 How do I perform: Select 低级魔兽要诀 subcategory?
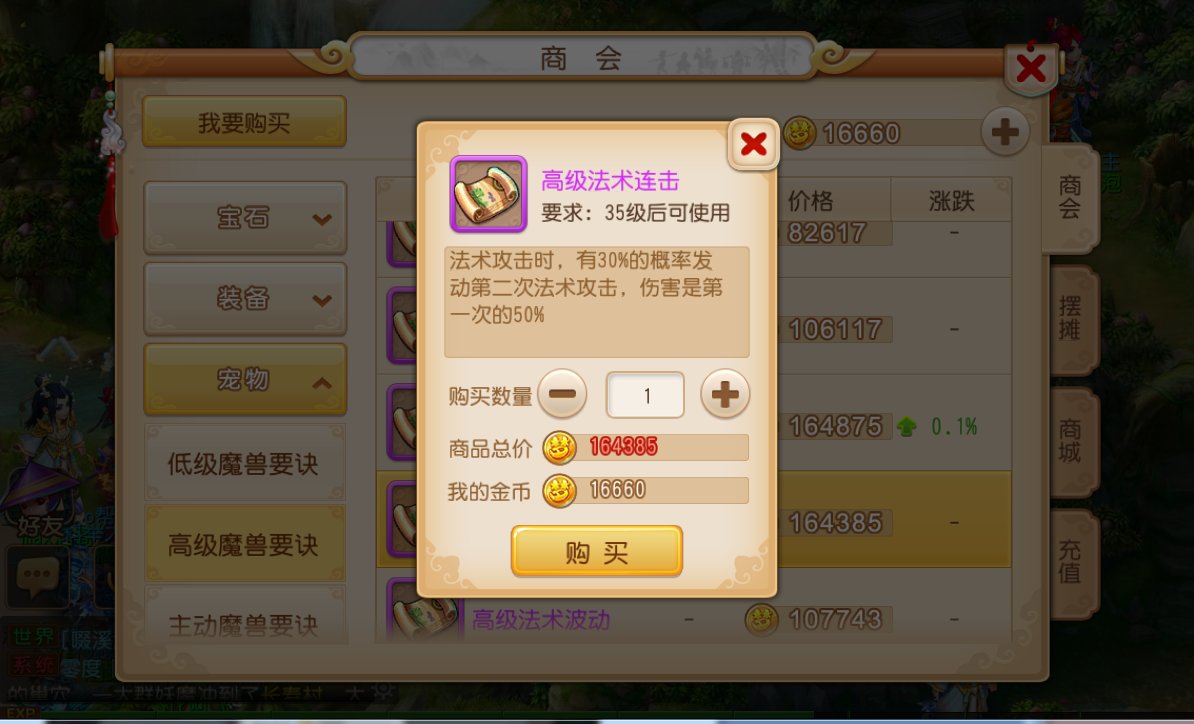pos(245,463)
